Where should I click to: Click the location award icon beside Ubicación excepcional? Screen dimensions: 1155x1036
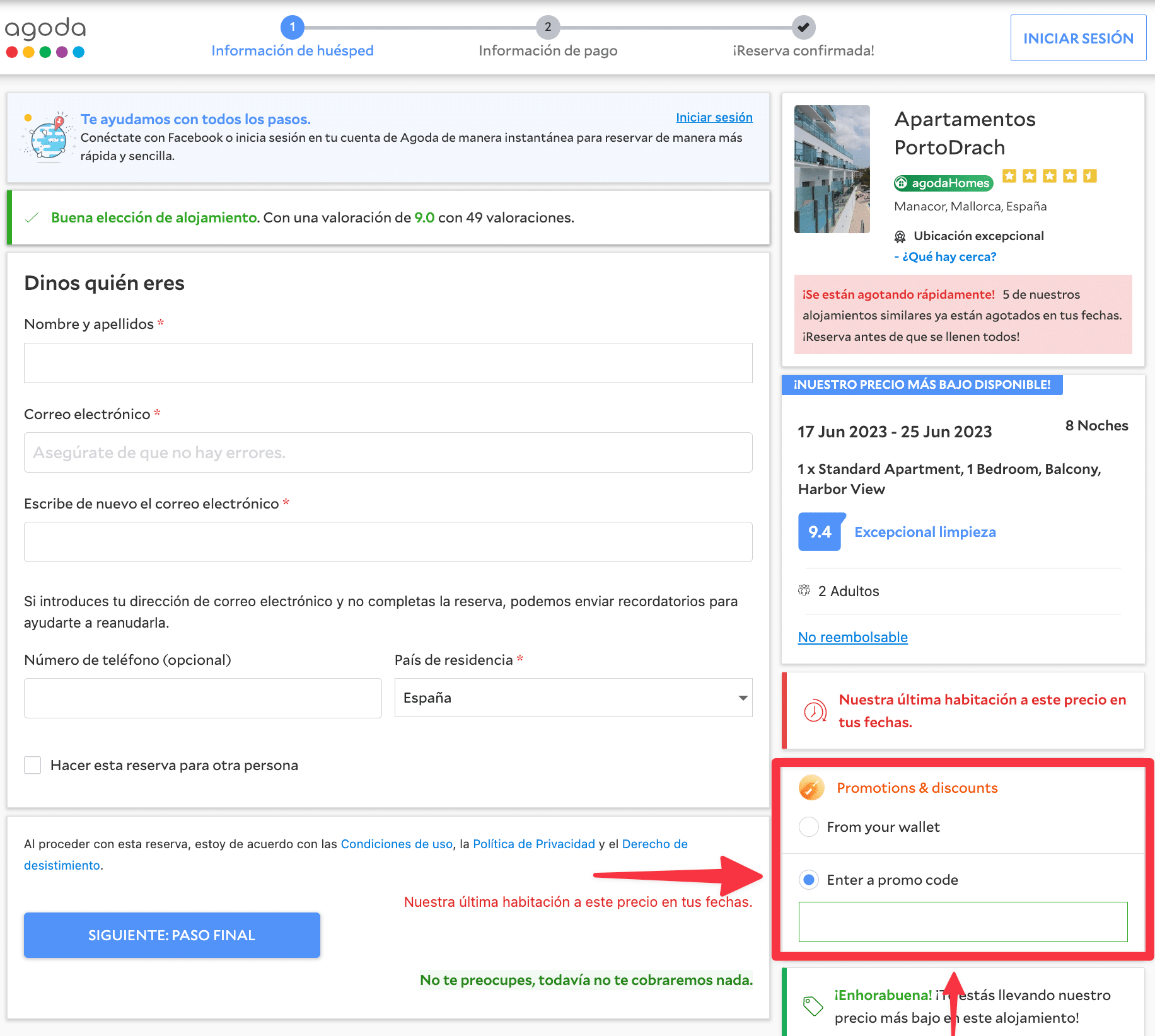point(900,237)
